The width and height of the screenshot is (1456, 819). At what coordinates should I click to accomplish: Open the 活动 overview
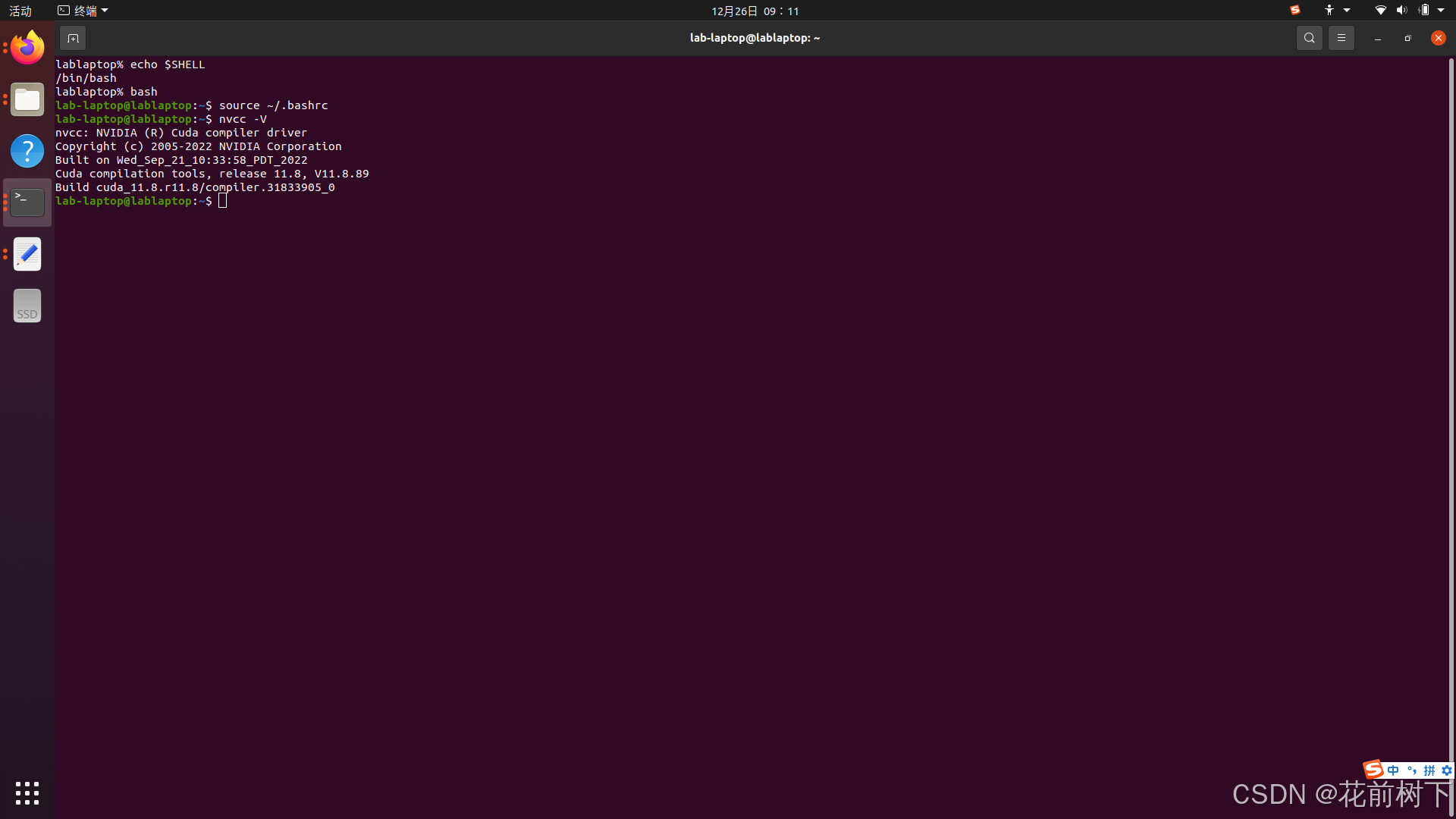tap(20, 11)
